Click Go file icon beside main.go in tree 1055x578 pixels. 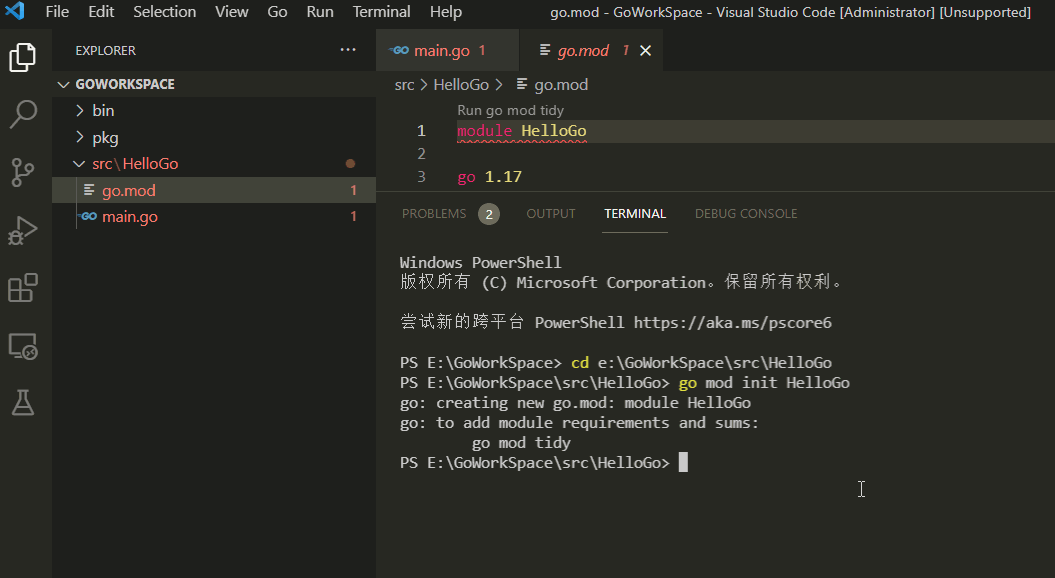[x=88, y=217]
